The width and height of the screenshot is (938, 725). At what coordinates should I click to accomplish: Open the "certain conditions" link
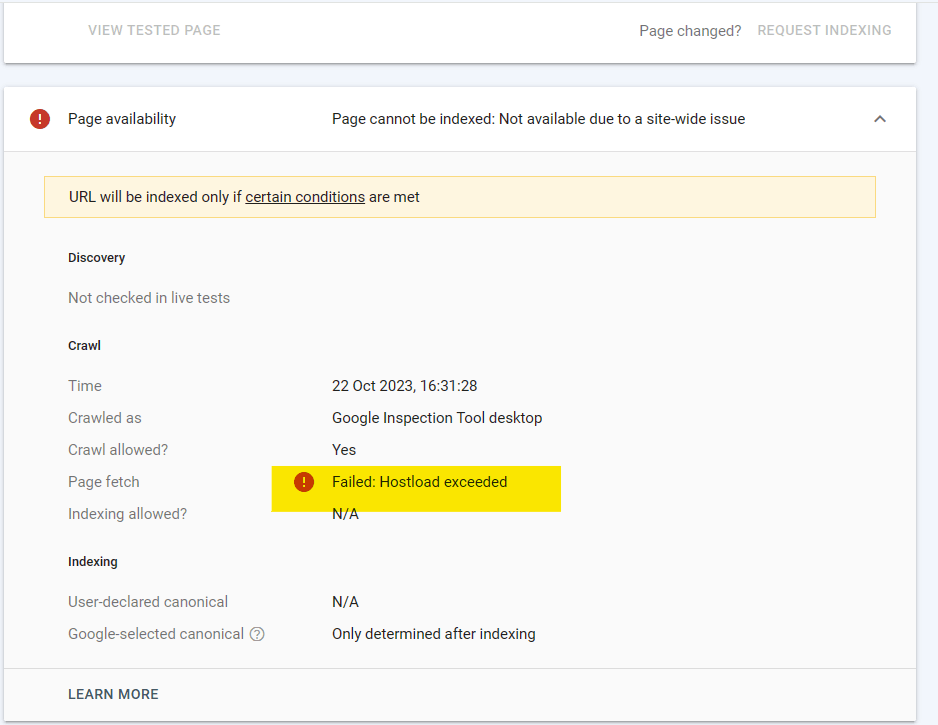(305, 197)
